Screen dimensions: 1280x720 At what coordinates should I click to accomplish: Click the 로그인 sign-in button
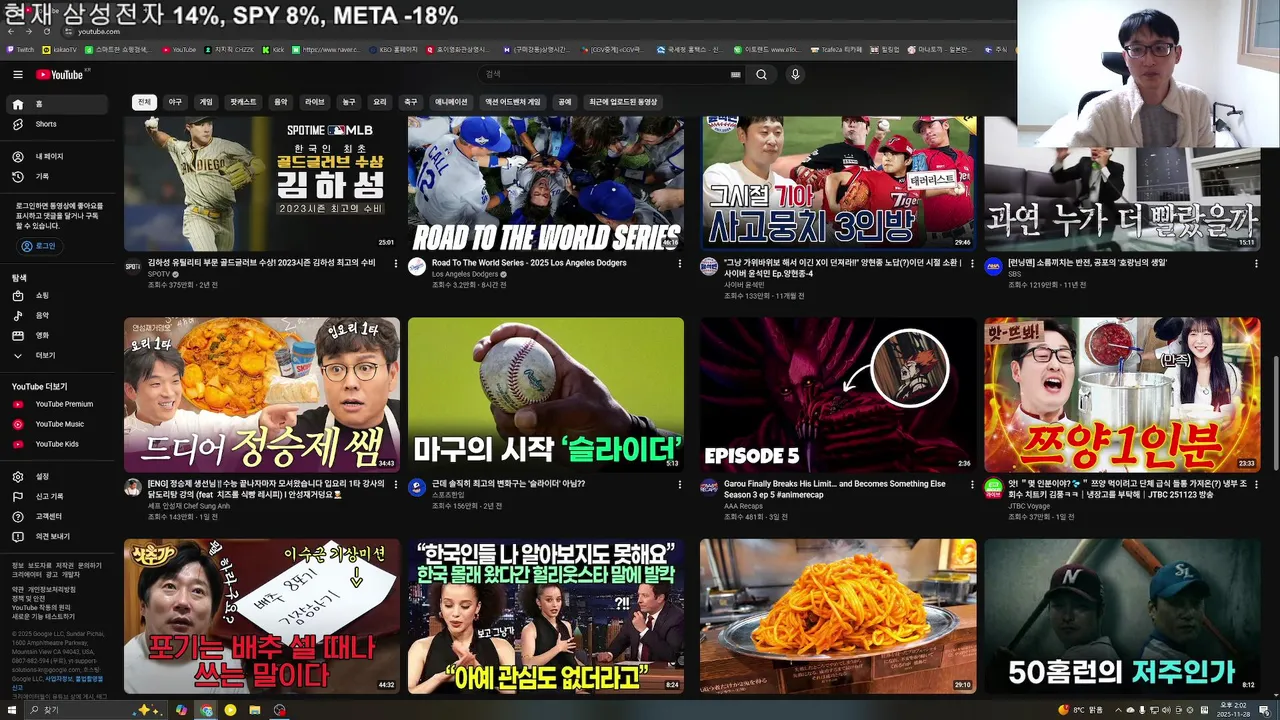click(x=38, y=246)
